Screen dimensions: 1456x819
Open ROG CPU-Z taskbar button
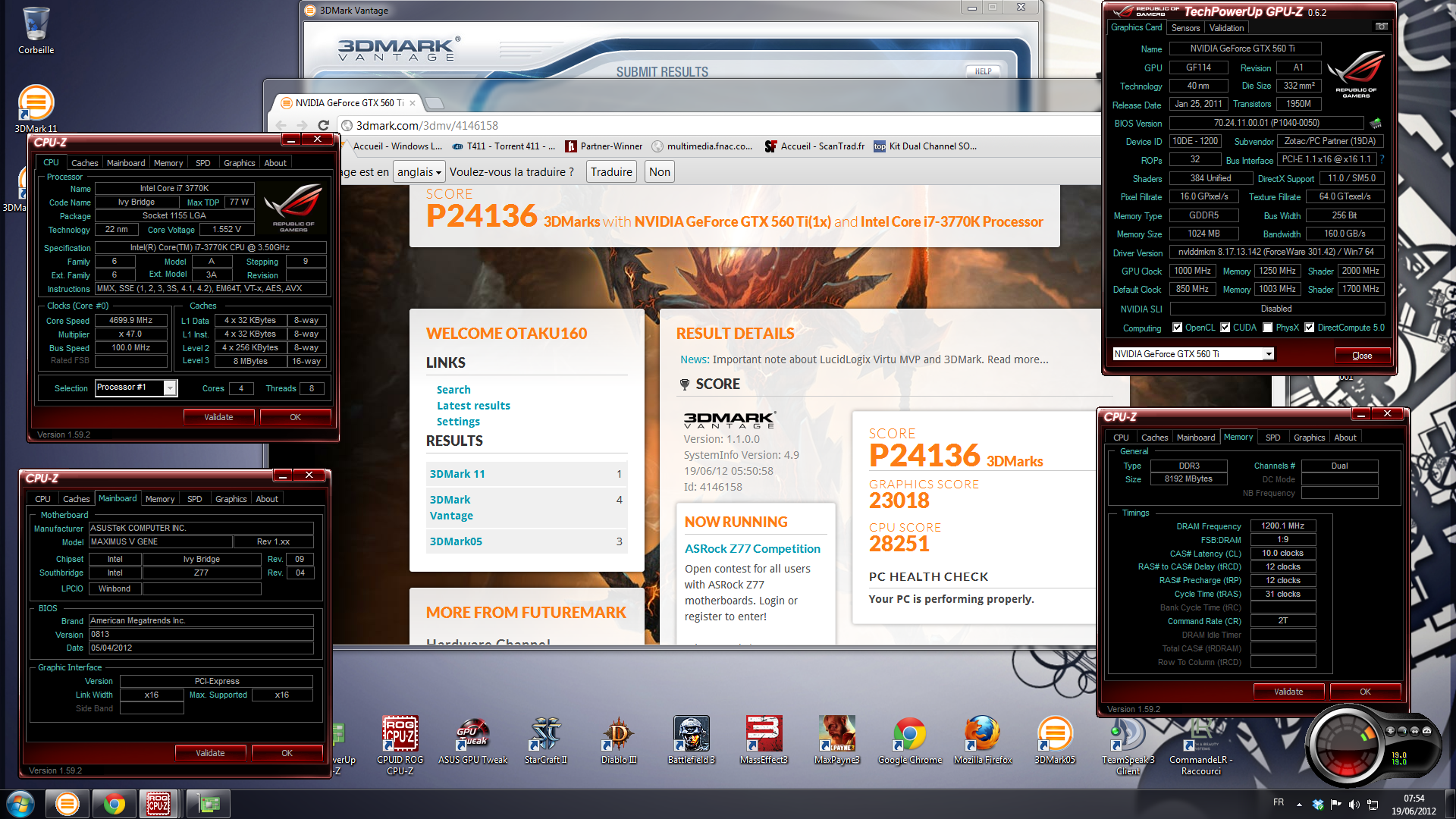tap(158, 804)
